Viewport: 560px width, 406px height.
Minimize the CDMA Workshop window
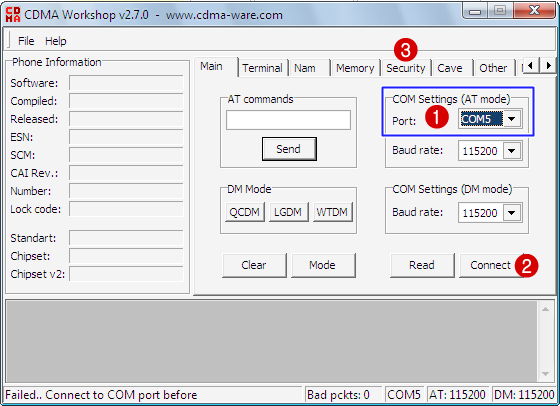click(475, 11)
